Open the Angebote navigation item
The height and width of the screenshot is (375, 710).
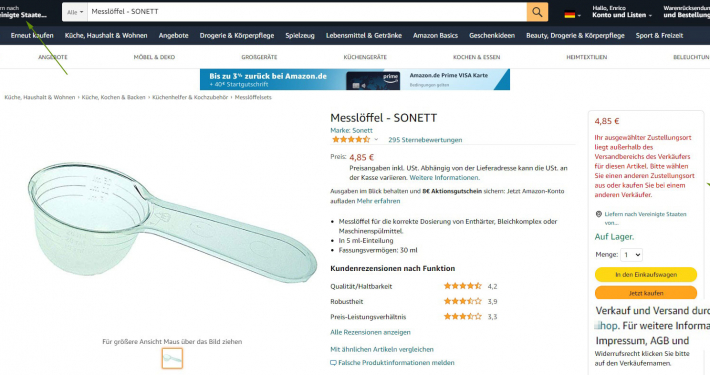pos(173,35)
